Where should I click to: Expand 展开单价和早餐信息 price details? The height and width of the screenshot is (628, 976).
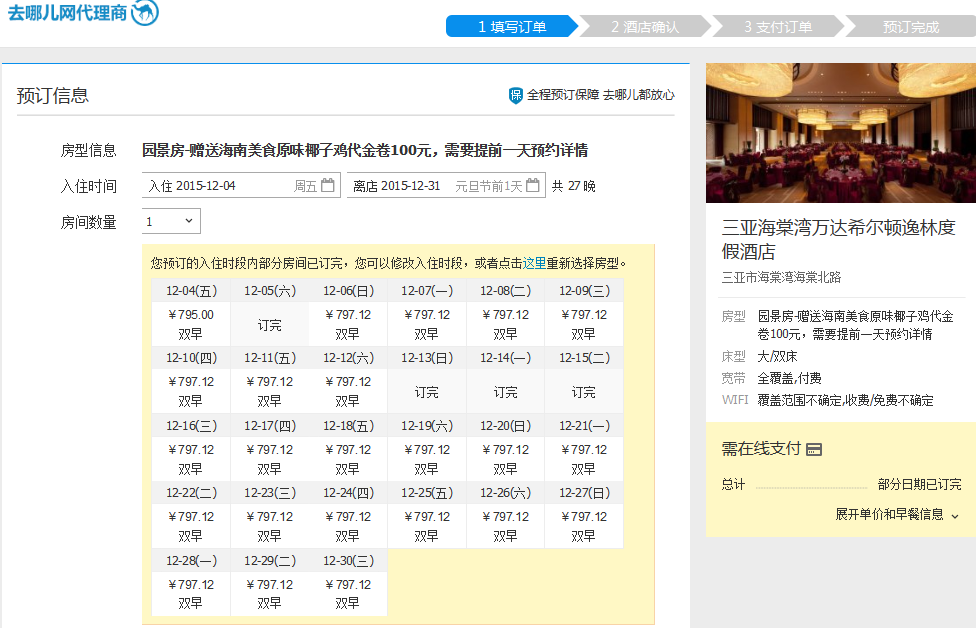coord(897,514)
